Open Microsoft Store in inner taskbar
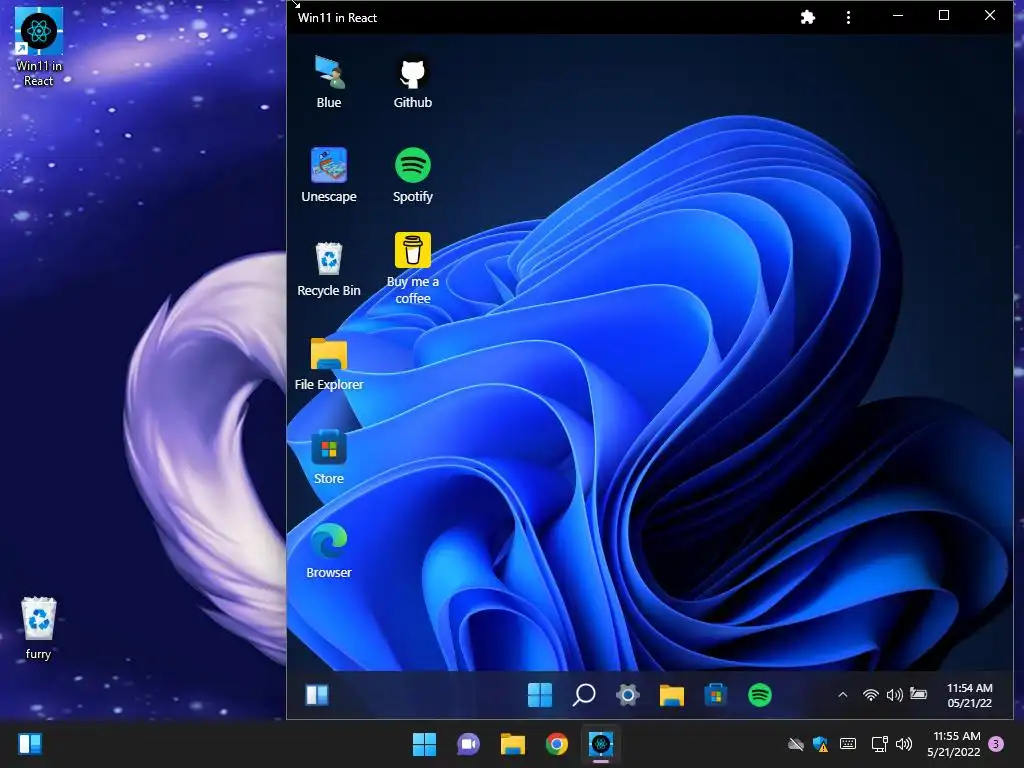Screen dimensions: 1024x768 pyautogui.click(x=716, y=695)
